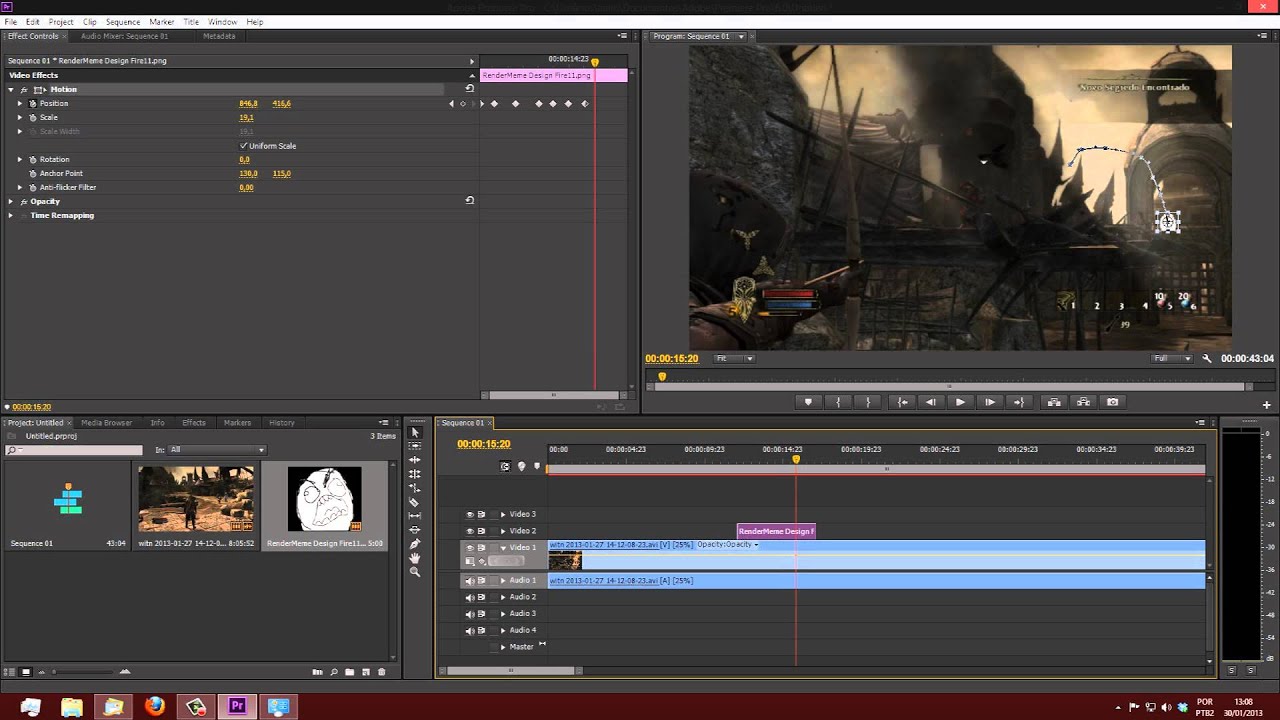Click the Add Marker button in Program monitor
The image size is (1280, 720).
point(808,402)
